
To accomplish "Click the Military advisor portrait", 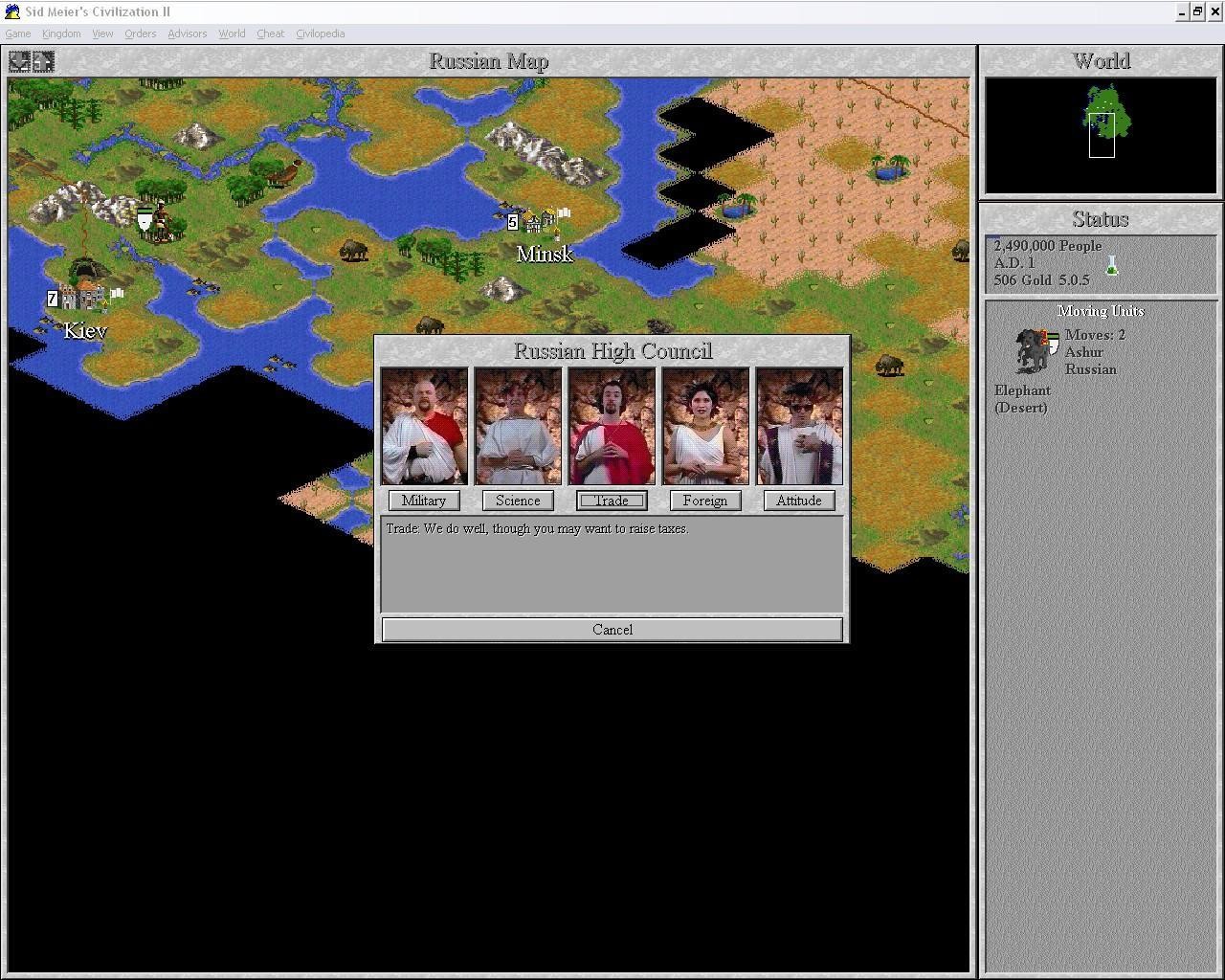I will (424, 426).
